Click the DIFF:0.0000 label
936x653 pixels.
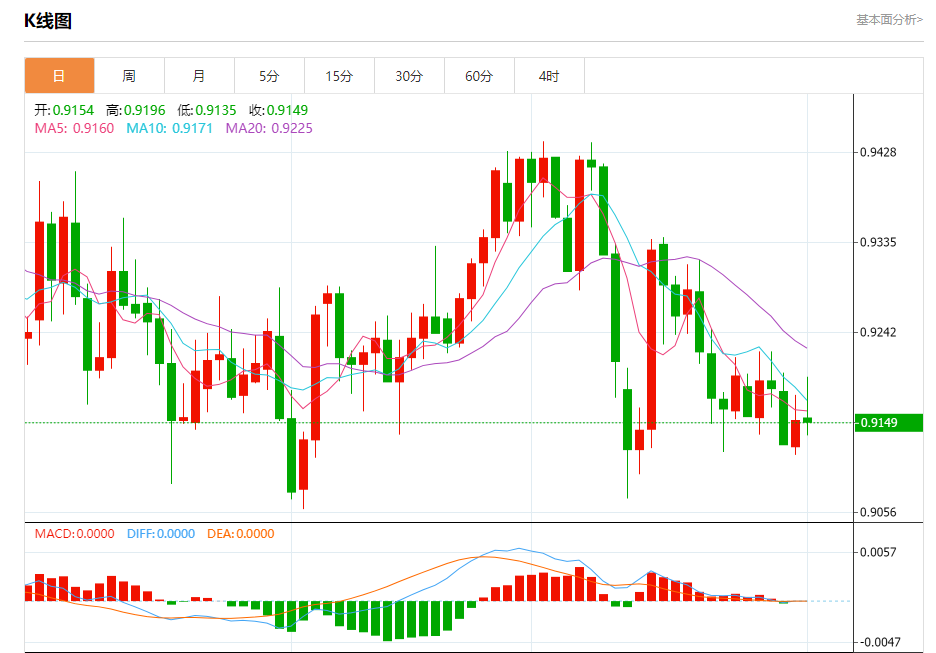161,534
